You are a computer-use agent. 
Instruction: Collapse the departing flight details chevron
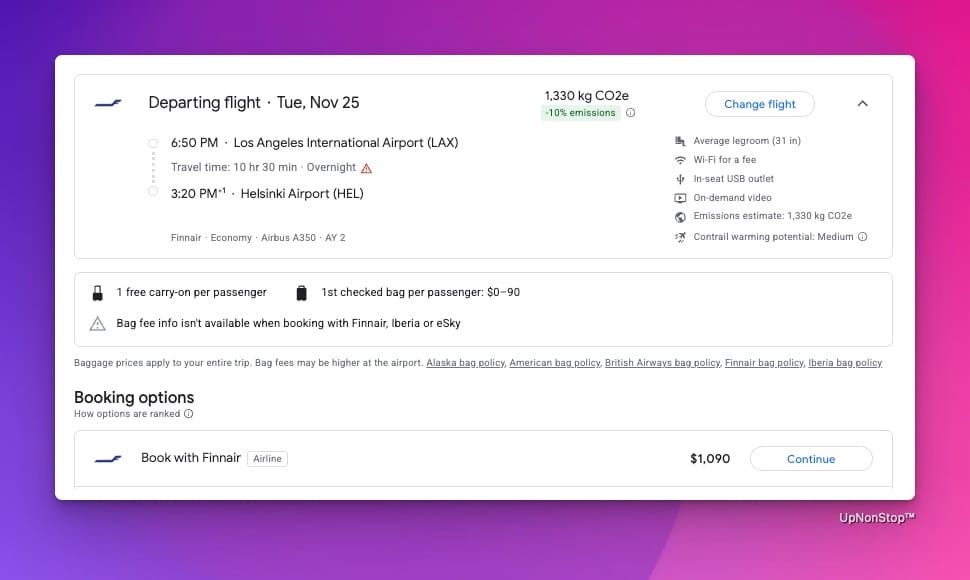click(863, 104)
